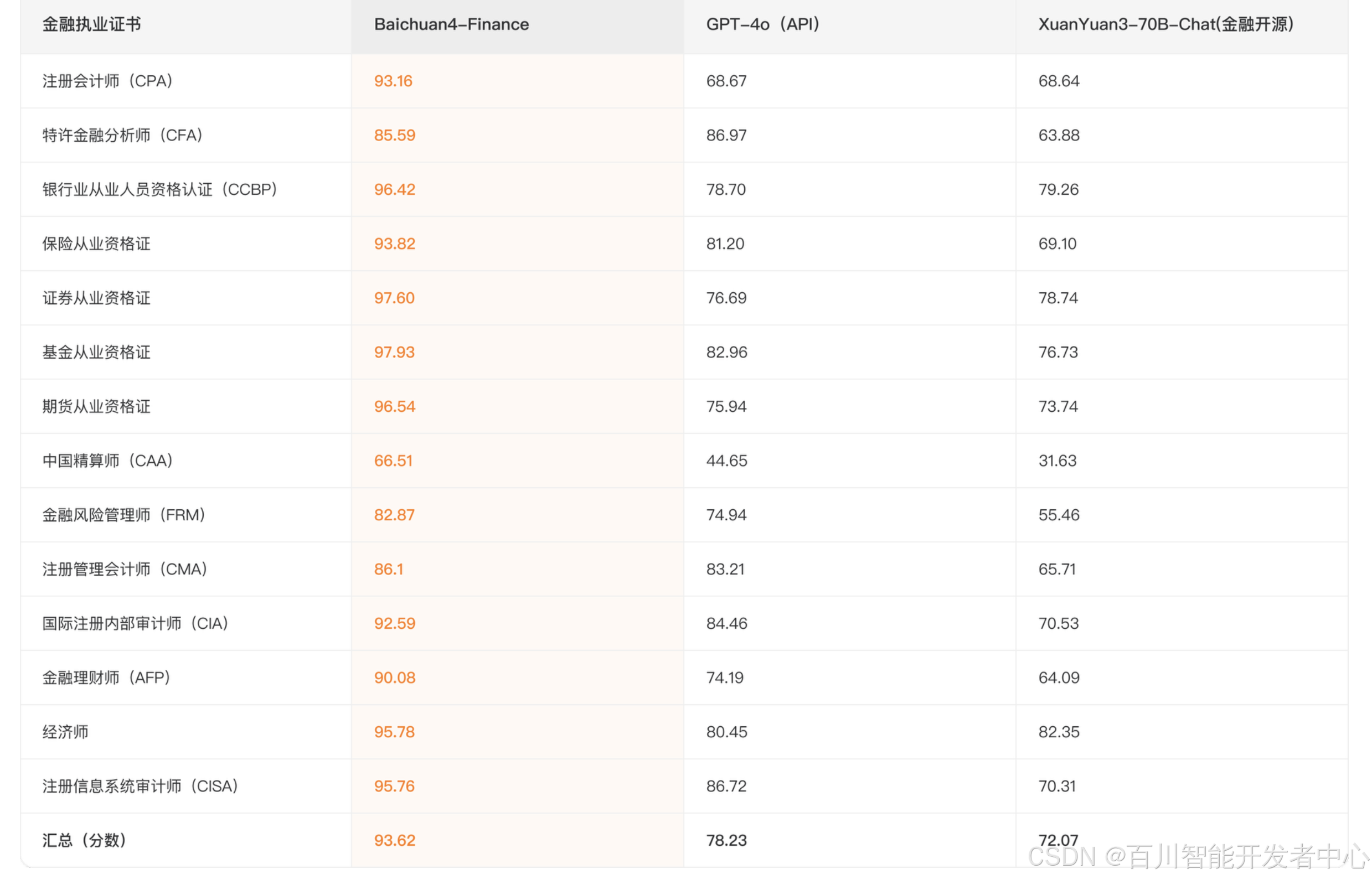This screenshot has height=879, width=1372.
Task: Select the 特许金融分析师 (CFA) row label
Action: click(123, 135)
